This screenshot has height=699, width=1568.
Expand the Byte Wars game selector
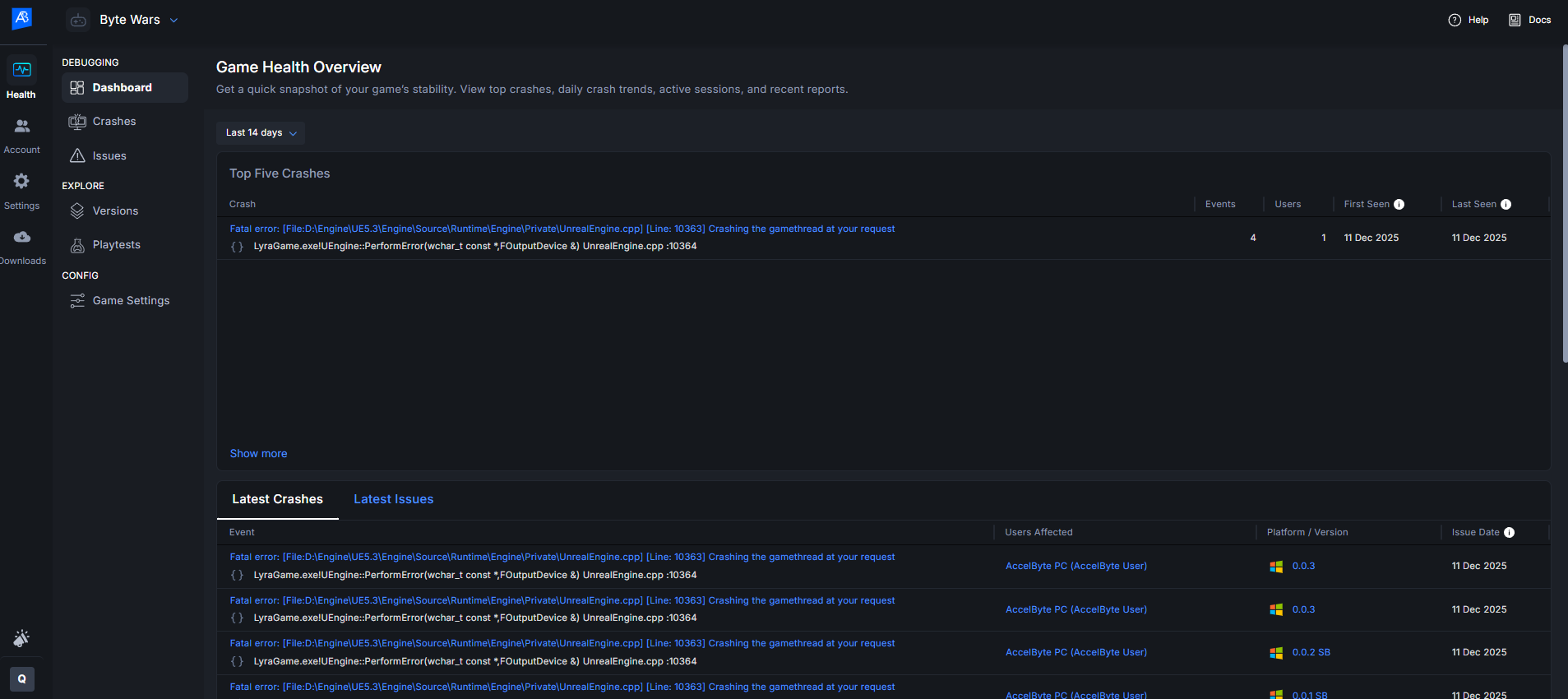pos(173,20)
